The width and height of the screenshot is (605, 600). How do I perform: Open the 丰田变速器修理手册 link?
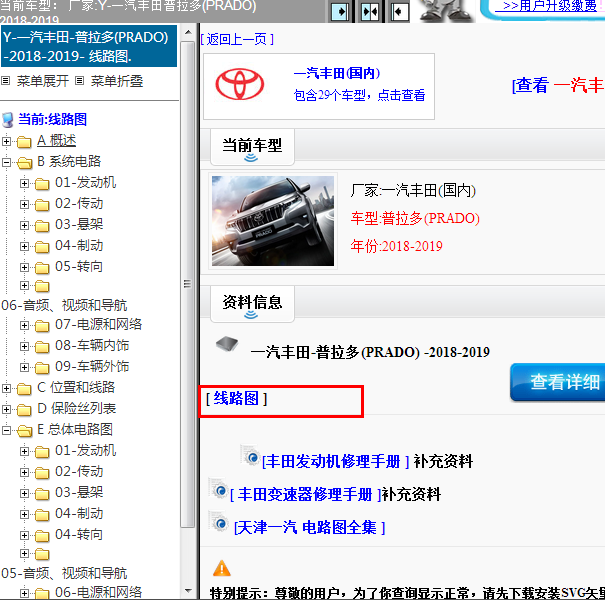(306, 494)
